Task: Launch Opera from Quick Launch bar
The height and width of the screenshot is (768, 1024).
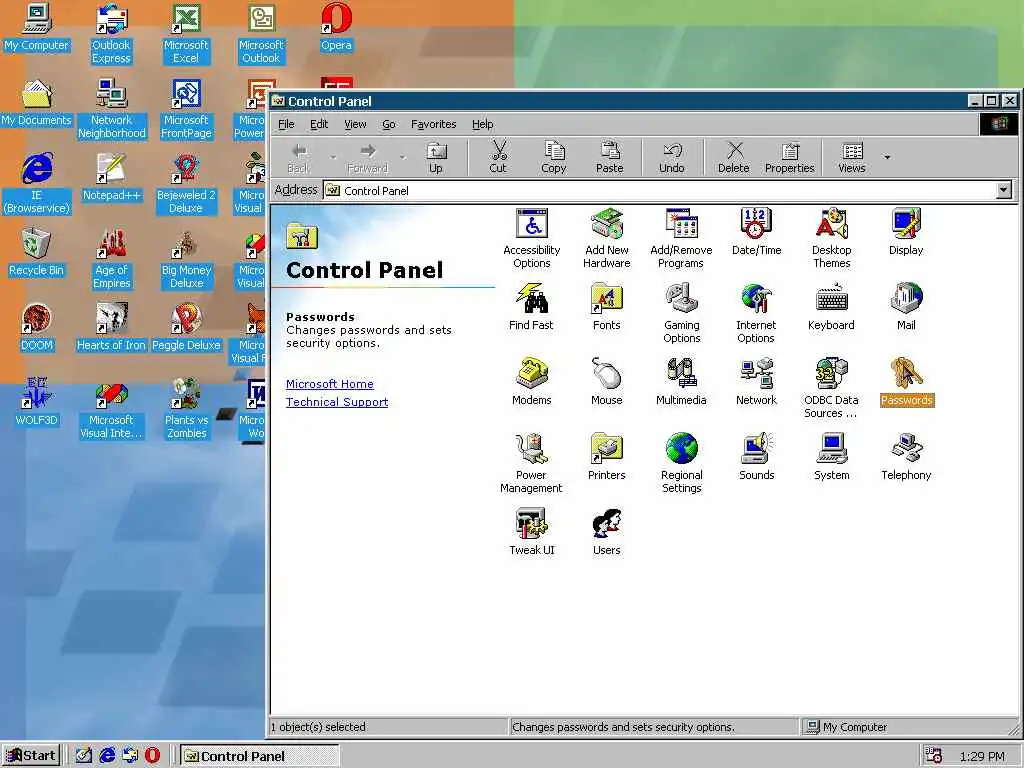Action: point(152,756)
